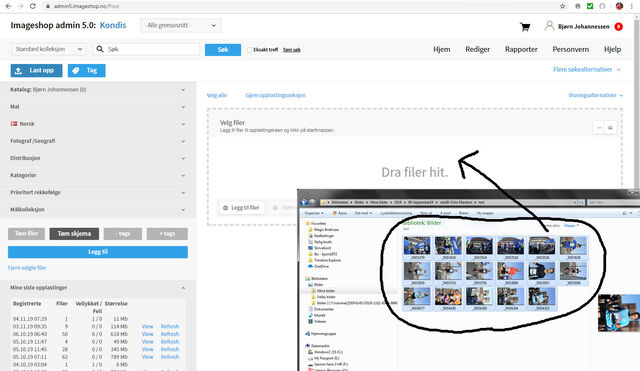Image resolution: width=640 pixels, height=371 pixels.
Task: Click the user profile icon beside Bjørn Johannessen
Action: [x=549, y=26]
